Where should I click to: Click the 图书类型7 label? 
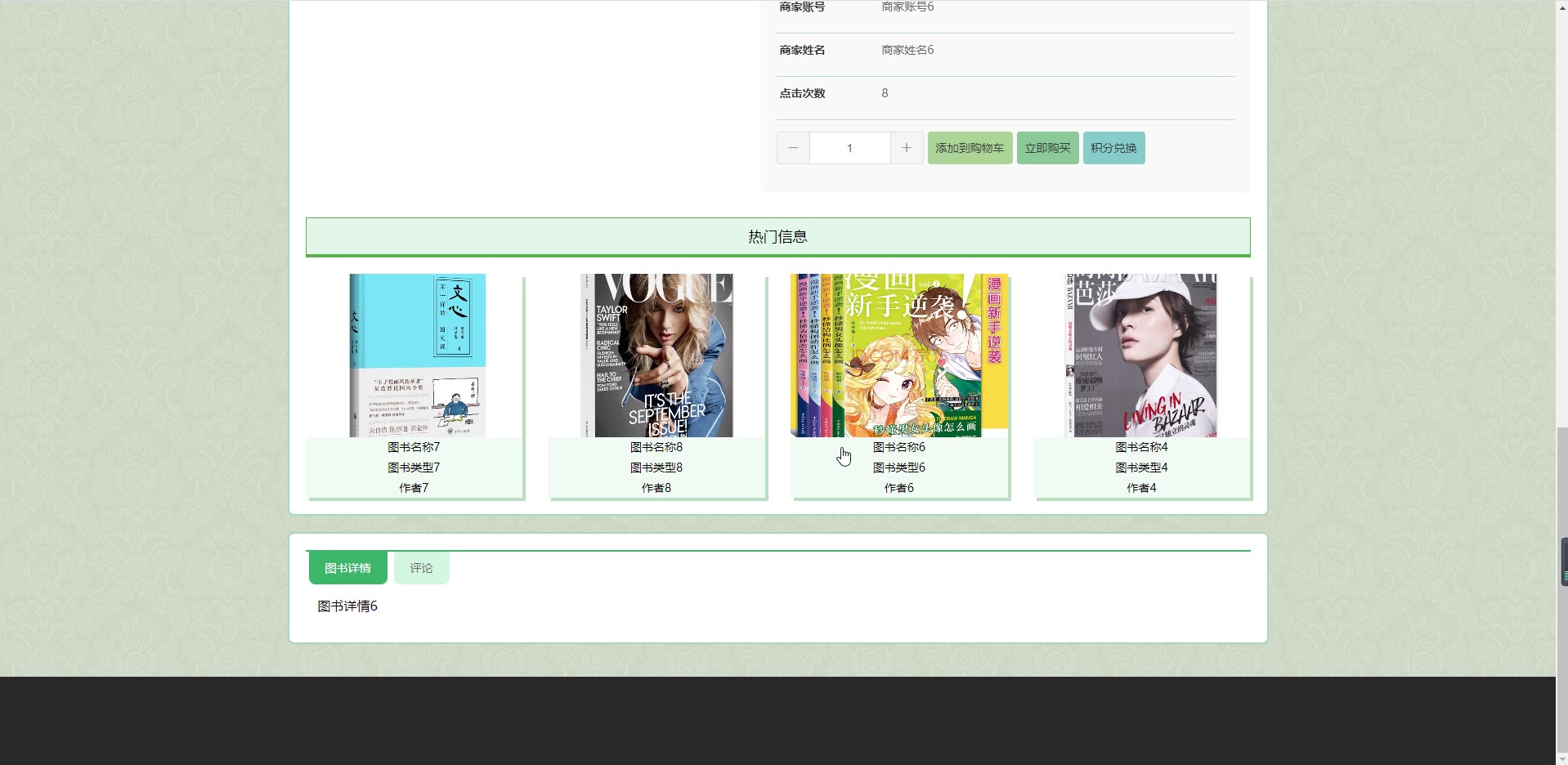(414, 467)
